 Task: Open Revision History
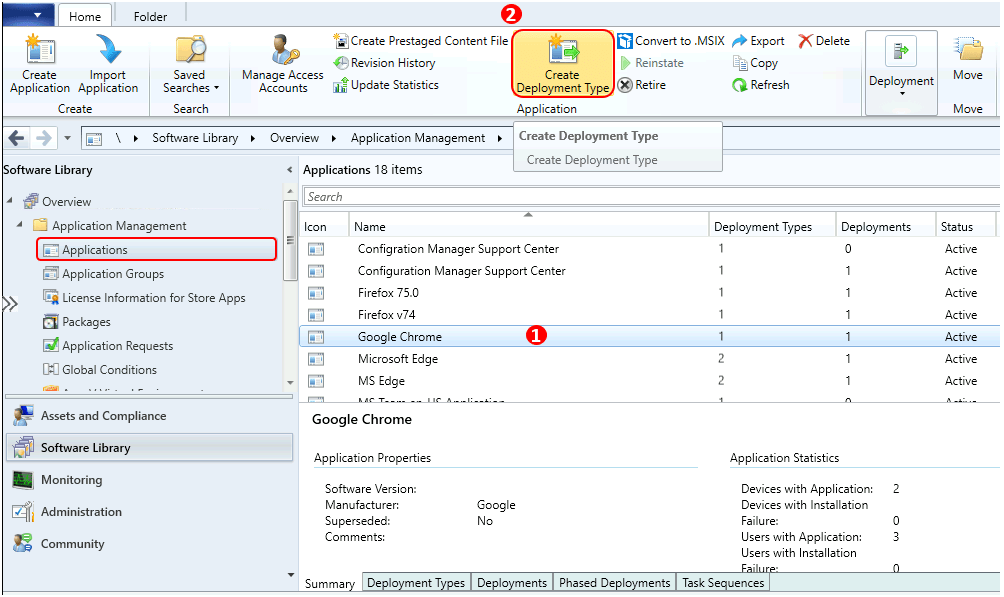click(340, 62)
